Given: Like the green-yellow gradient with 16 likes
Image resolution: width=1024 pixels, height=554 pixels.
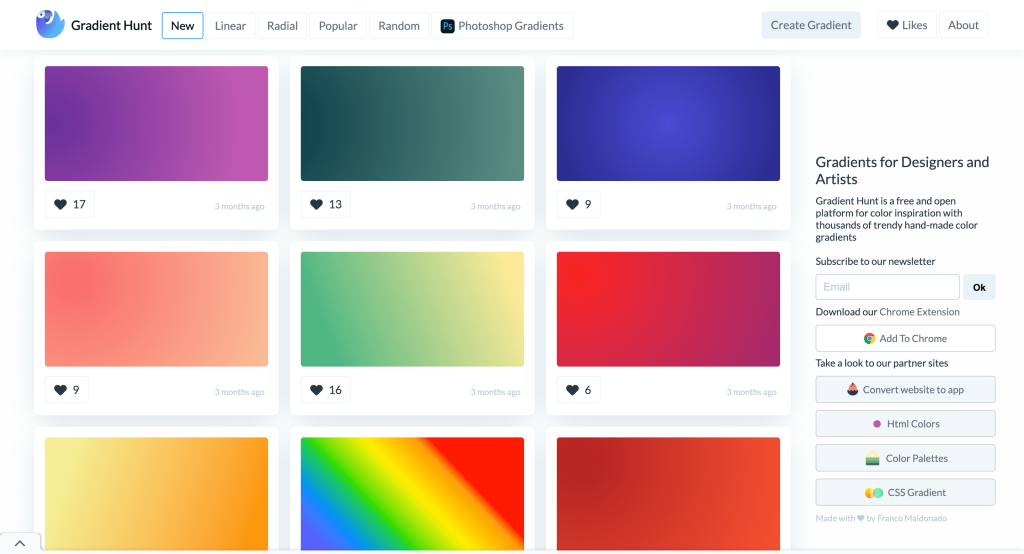Looking at the screenshot, I should click(326, 390).
